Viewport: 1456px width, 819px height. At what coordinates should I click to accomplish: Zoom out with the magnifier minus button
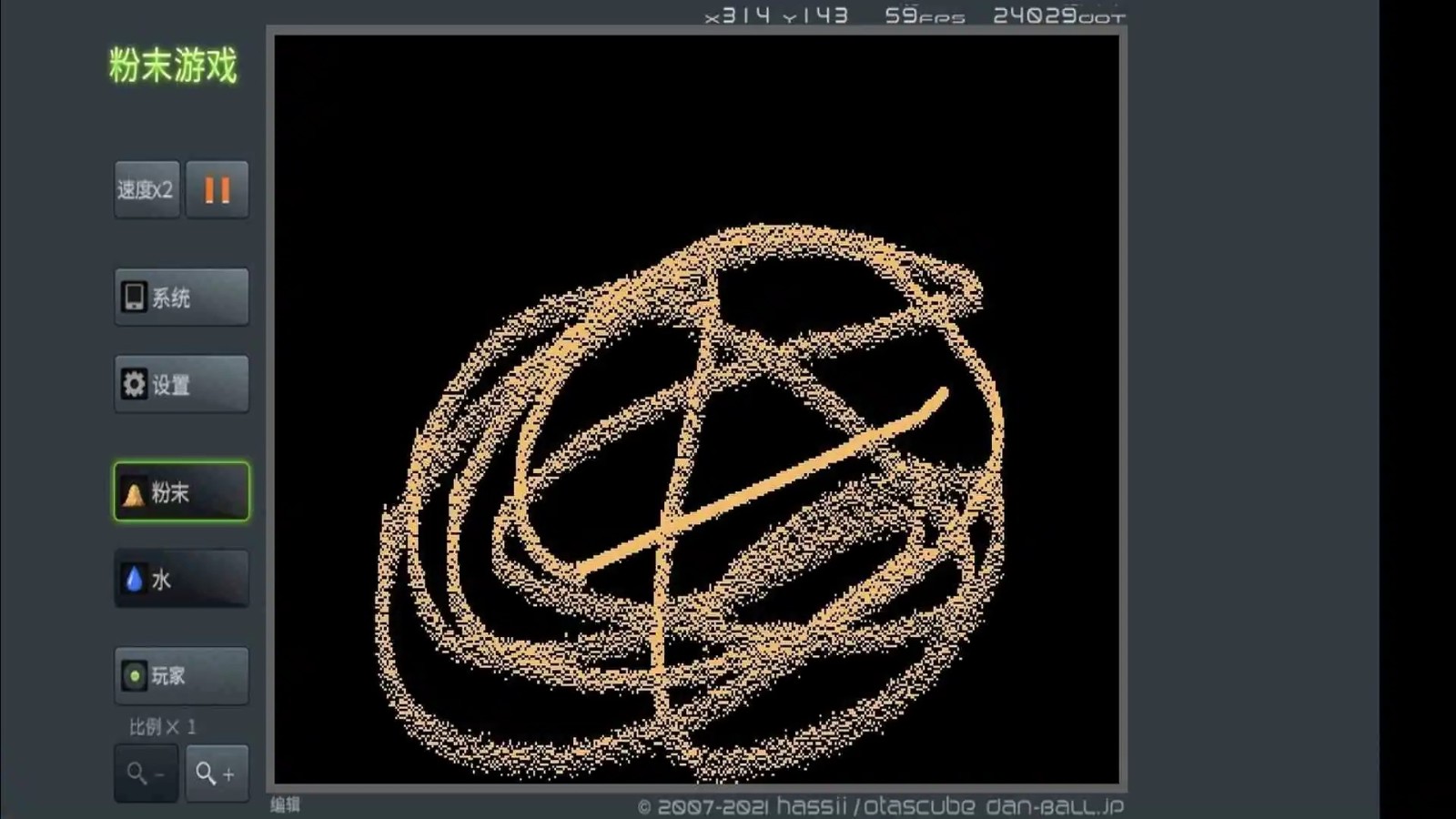coord(146,773)
